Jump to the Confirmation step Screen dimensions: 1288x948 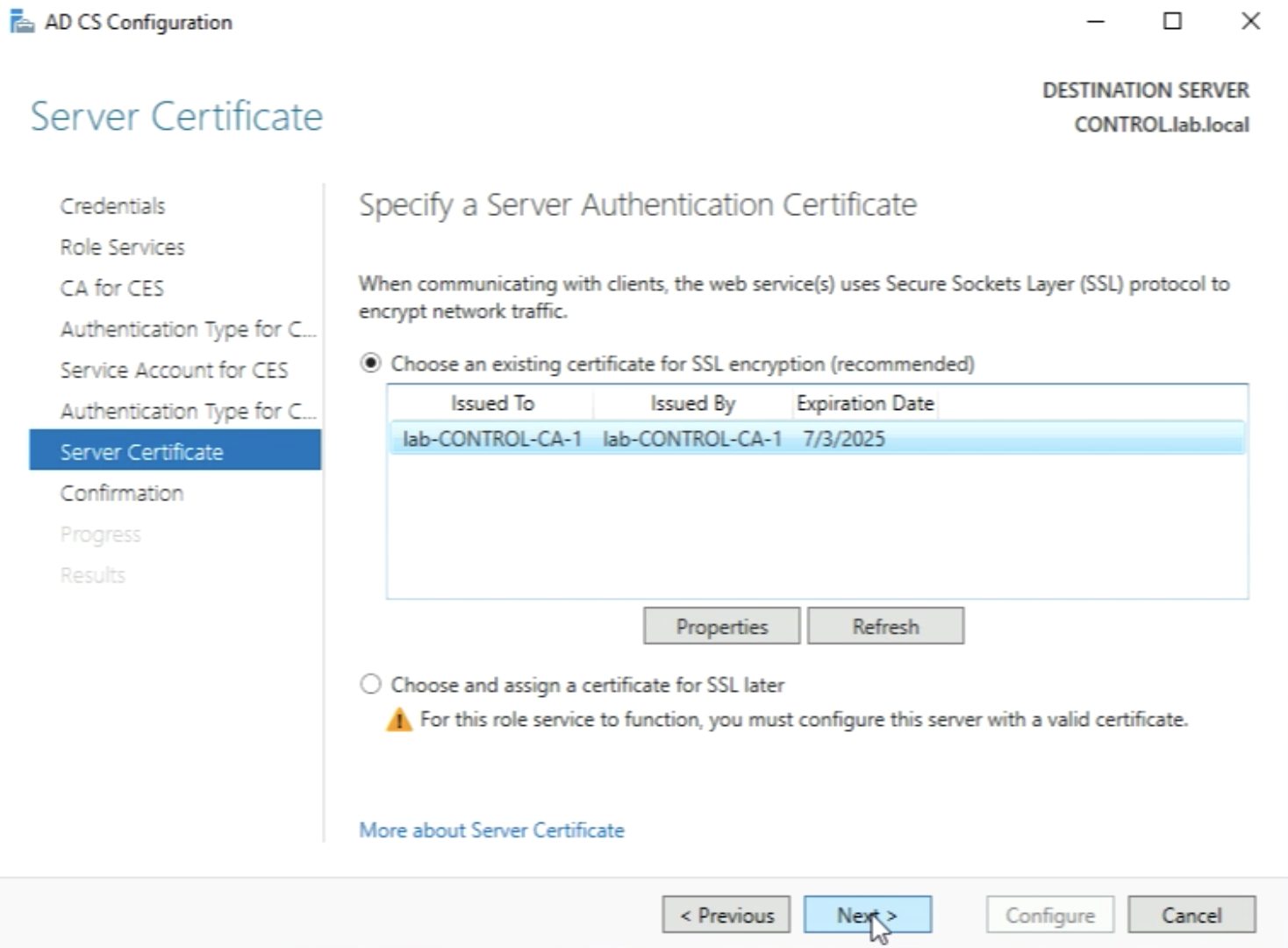coord(121,493)
